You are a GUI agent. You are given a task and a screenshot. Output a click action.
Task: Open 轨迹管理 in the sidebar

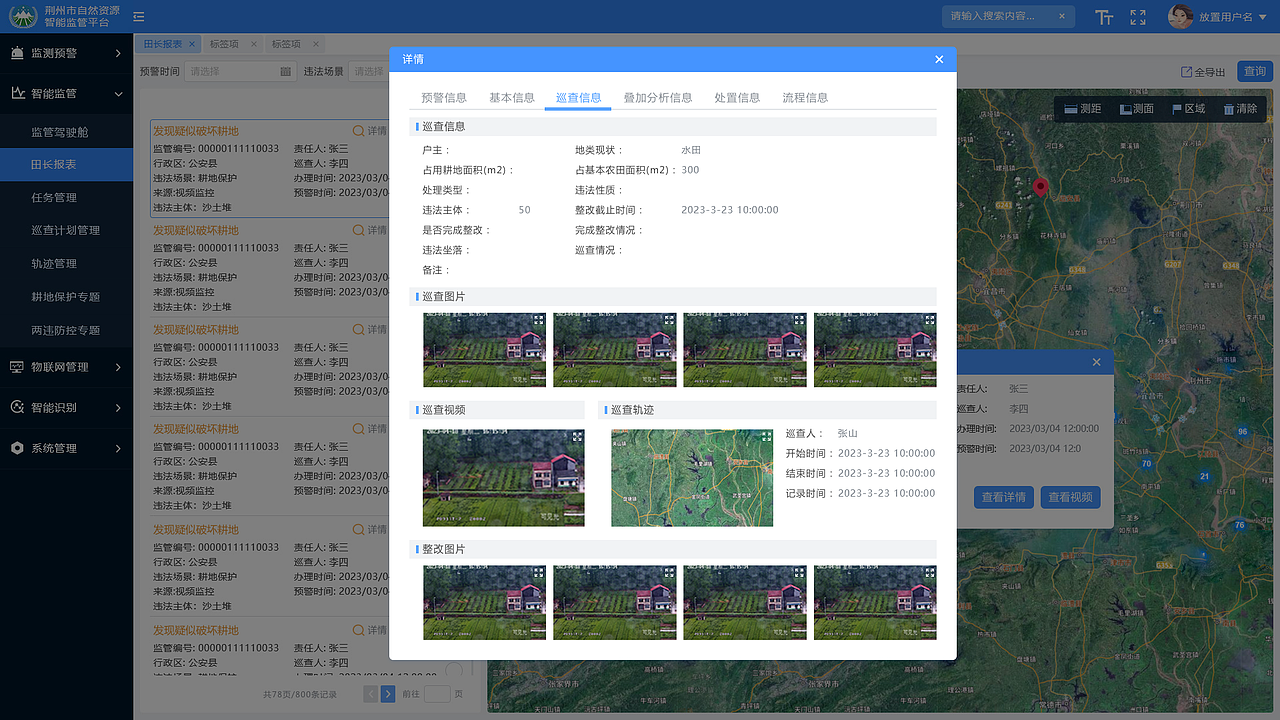coord(66,264)
